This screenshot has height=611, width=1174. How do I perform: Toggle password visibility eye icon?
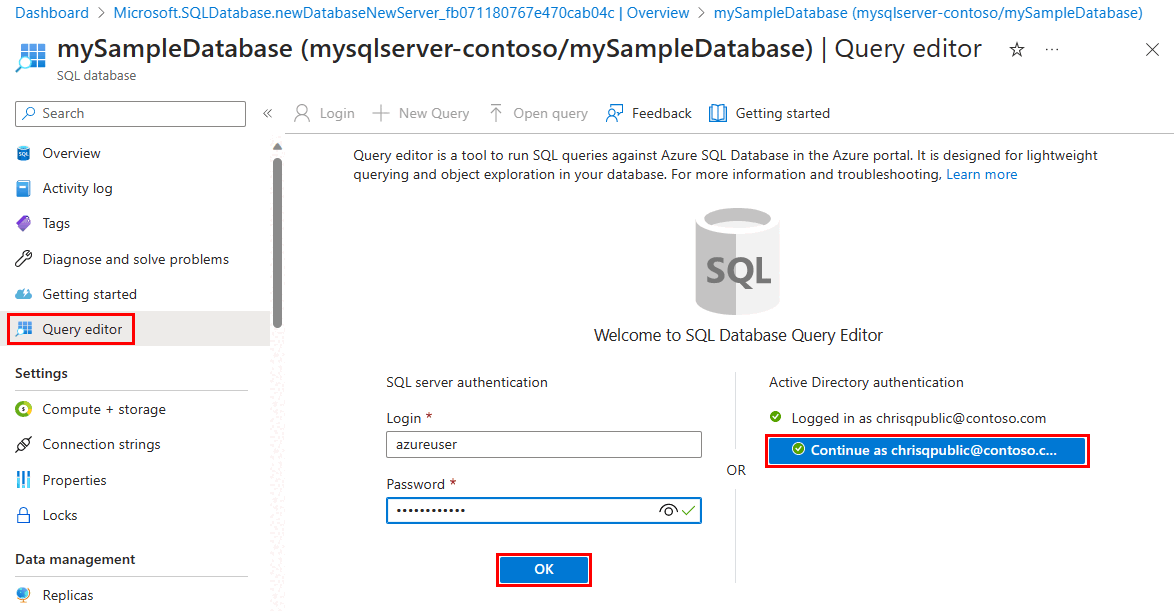(668, 511)
